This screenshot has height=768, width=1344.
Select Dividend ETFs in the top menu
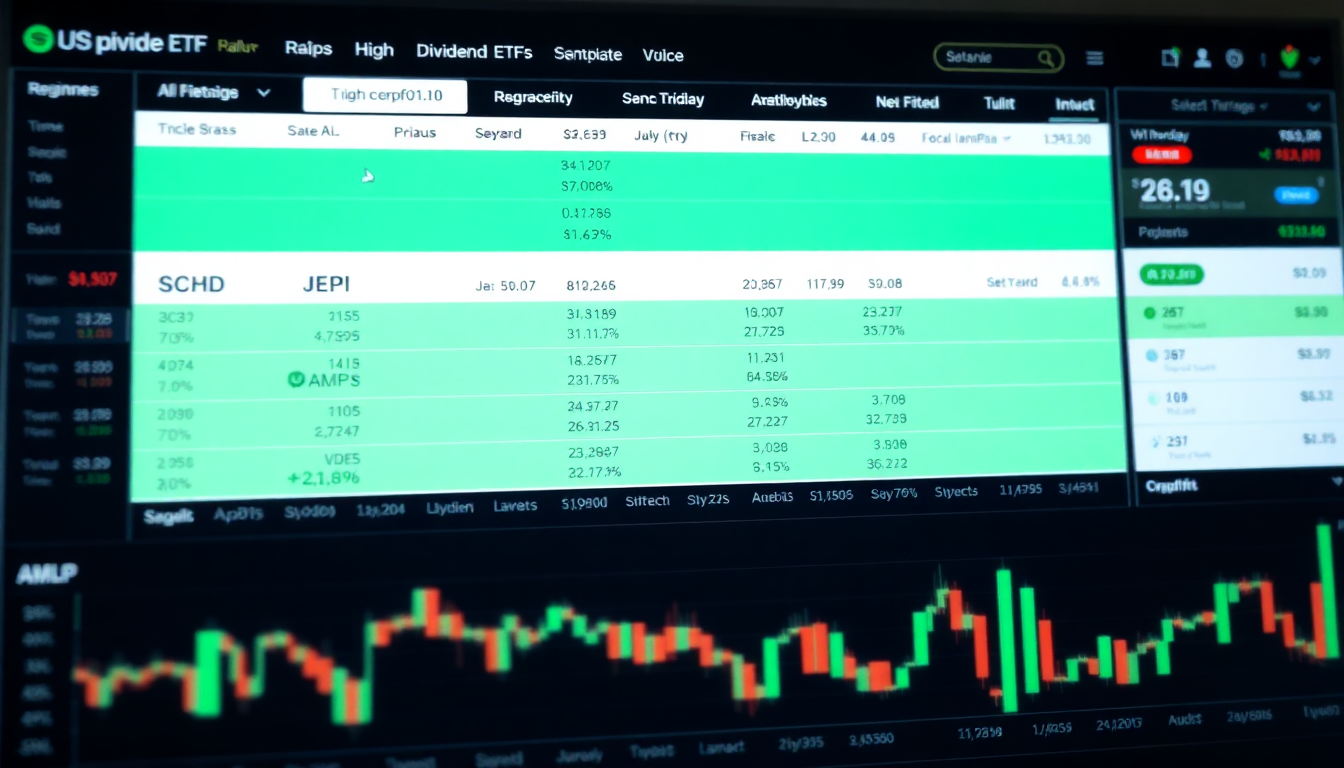pyautogui.click(x=473, y=51)
